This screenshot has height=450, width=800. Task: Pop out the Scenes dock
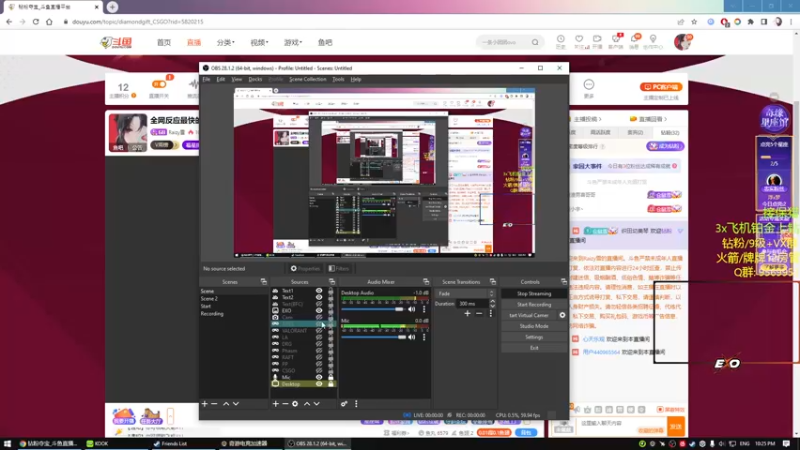[264, 282]
